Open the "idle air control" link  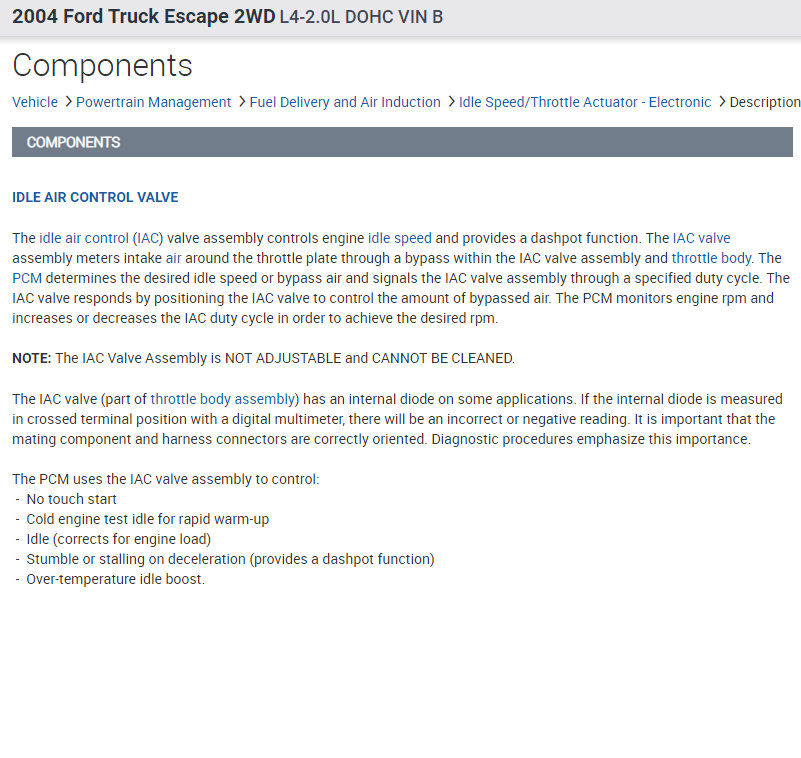[x=84, y=238]
